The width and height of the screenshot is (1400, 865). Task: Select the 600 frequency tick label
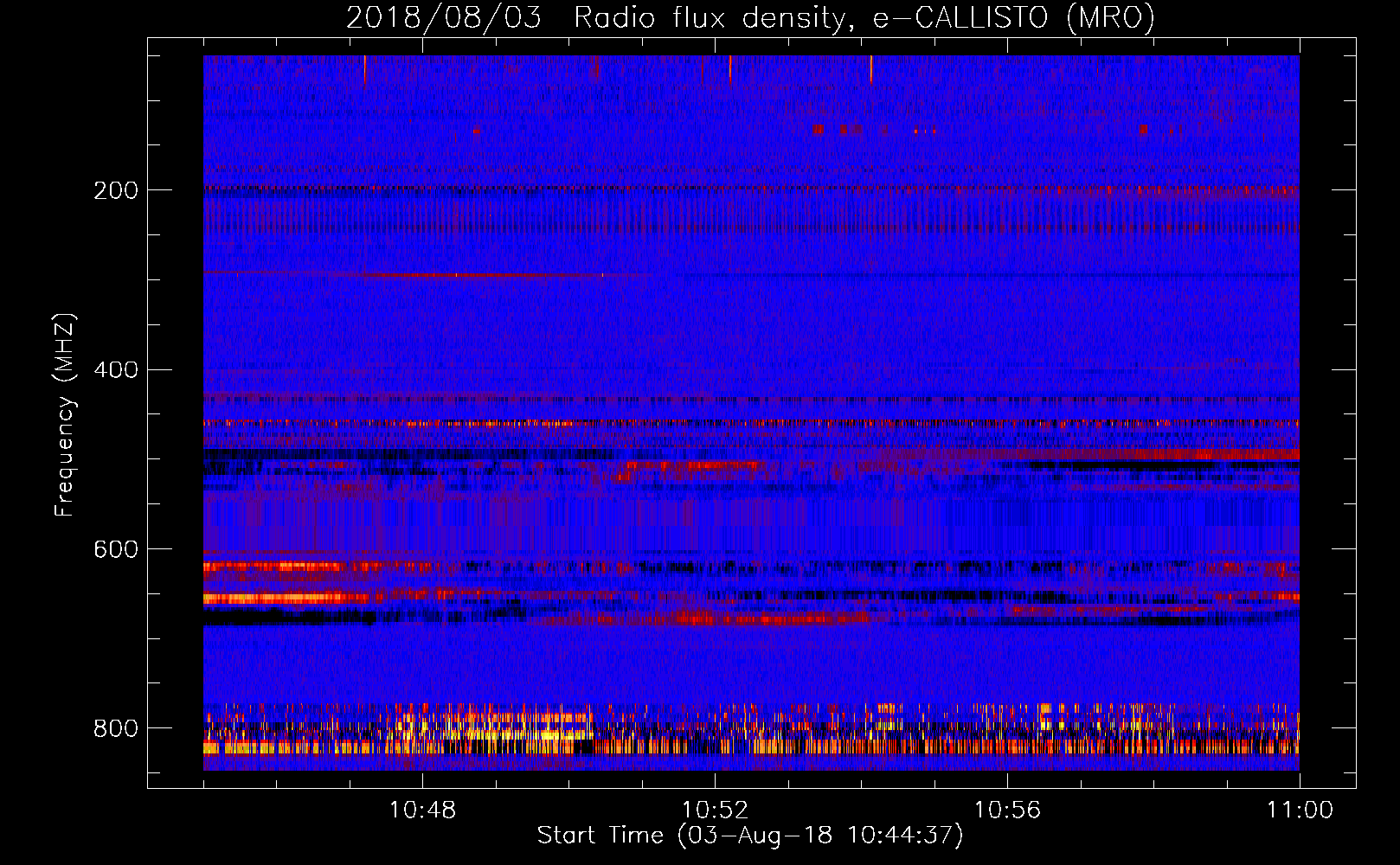tap(116, 549)
